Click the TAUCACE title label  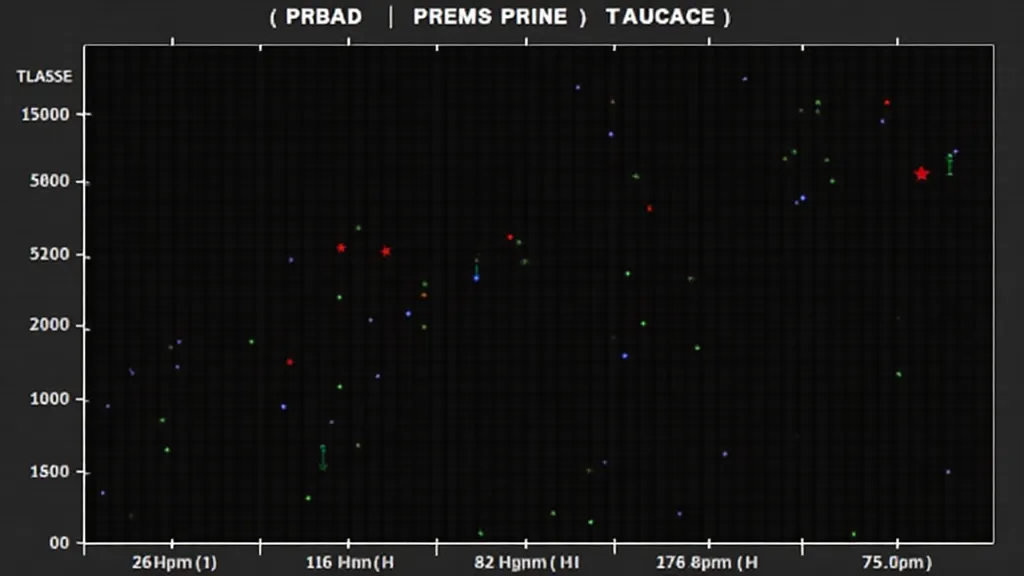[x=660, y=16]
